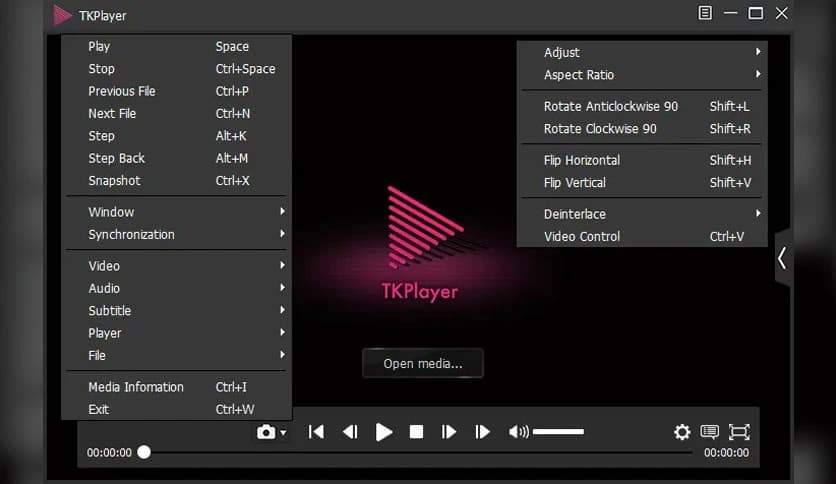Maximize the TKPlayer window
836x484 pixels.
click(x=755, y=13)
